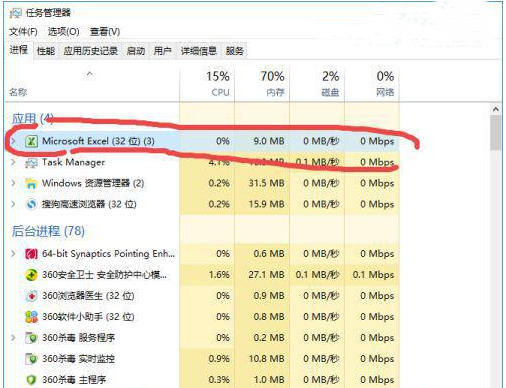Expand the 64-bit Synaptics Pointing row
The width and height of the screenshot is (506, 388).
point(13,254)
